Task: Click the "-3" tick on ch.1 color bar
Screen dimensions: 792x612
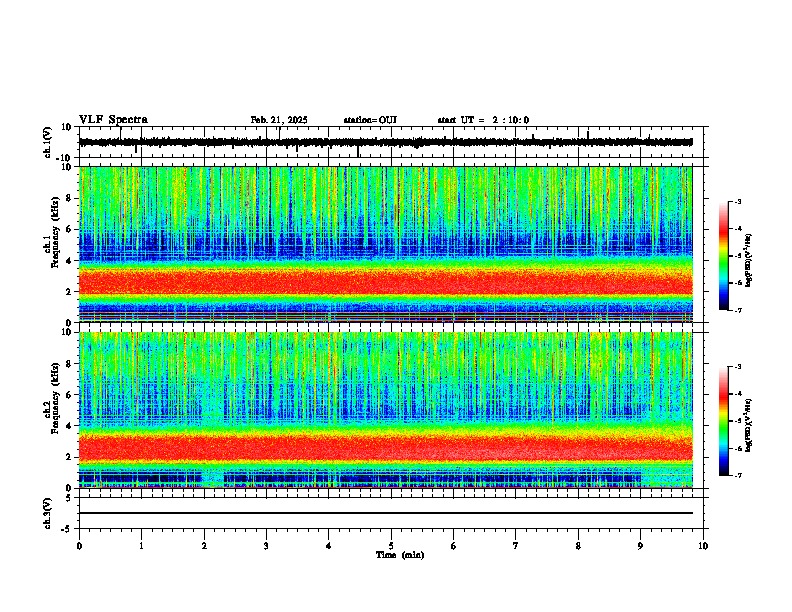Action: [737, 202]
